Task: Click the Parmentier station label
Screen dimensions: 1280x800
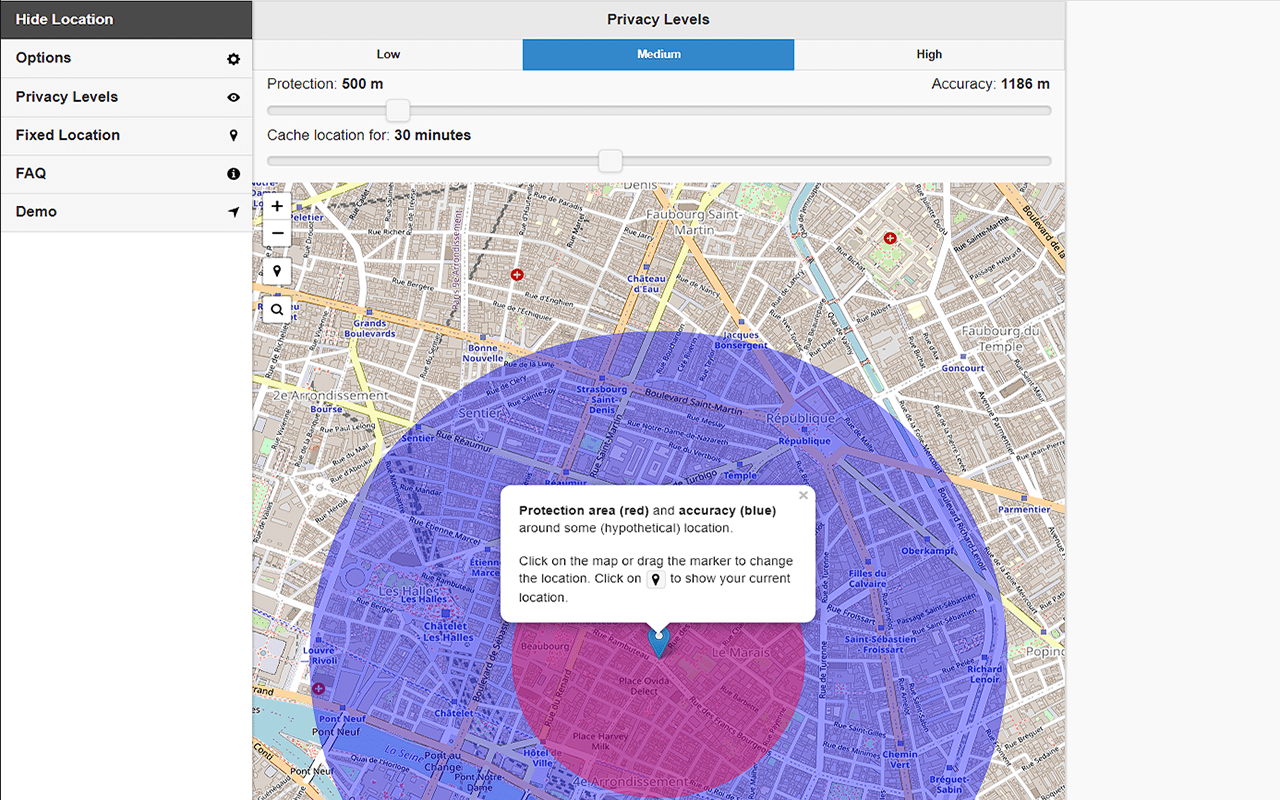Action: (x=1024, y=509)
